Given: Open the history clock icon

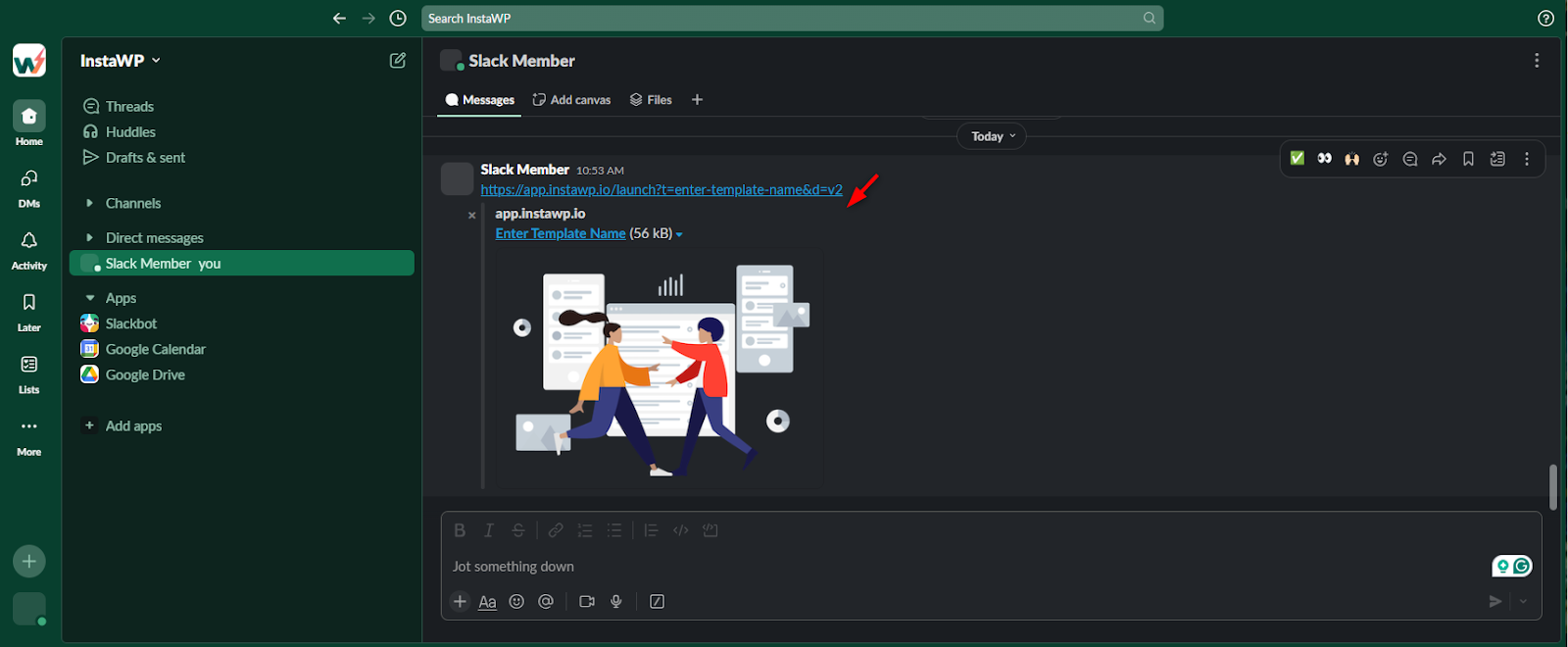Looking at the screenshot, I should click(x=398, y=19).
